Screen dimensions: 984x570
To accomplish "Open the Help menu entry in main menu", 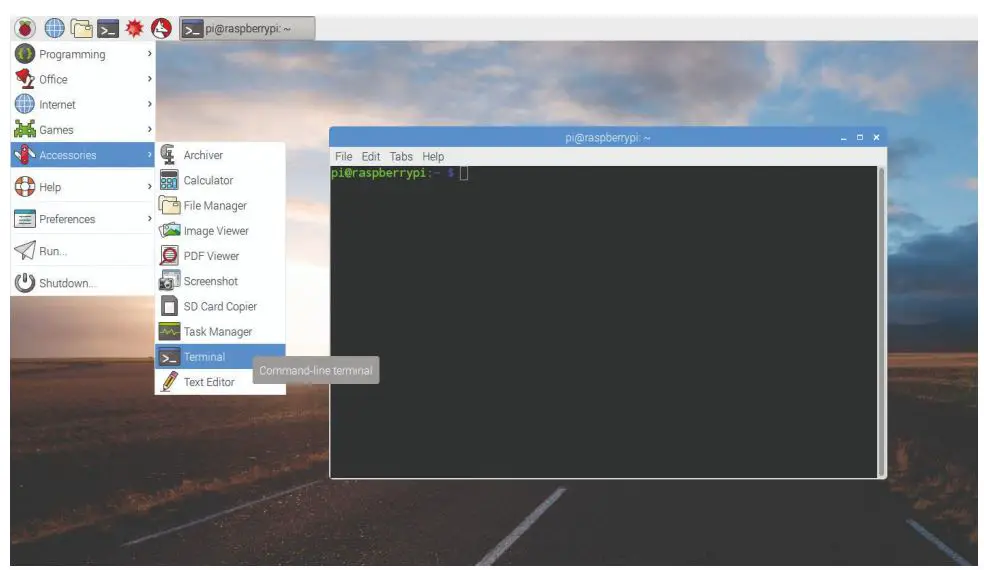I will point(83,186).
